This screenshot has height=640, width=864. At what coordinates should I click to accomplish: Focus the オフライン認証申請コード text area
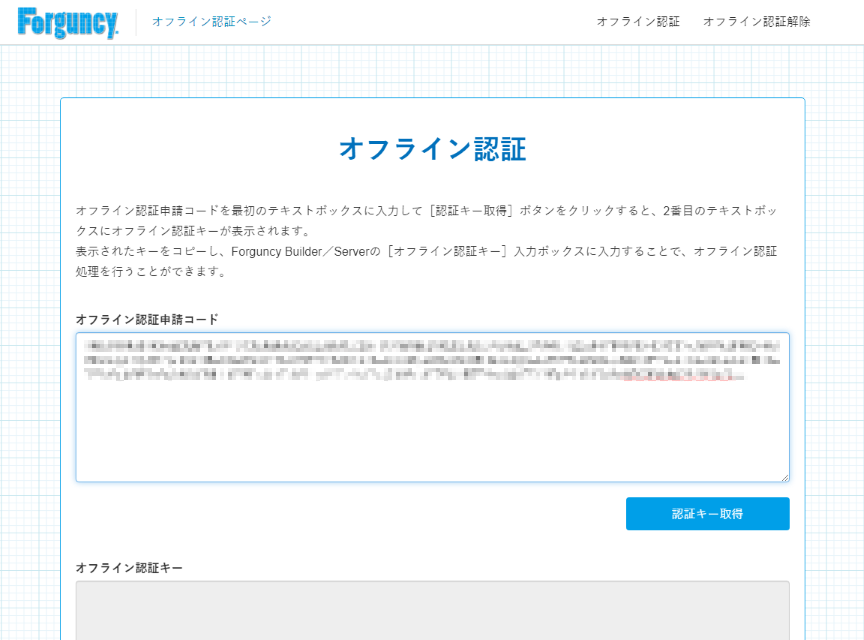tap(433, 407)
